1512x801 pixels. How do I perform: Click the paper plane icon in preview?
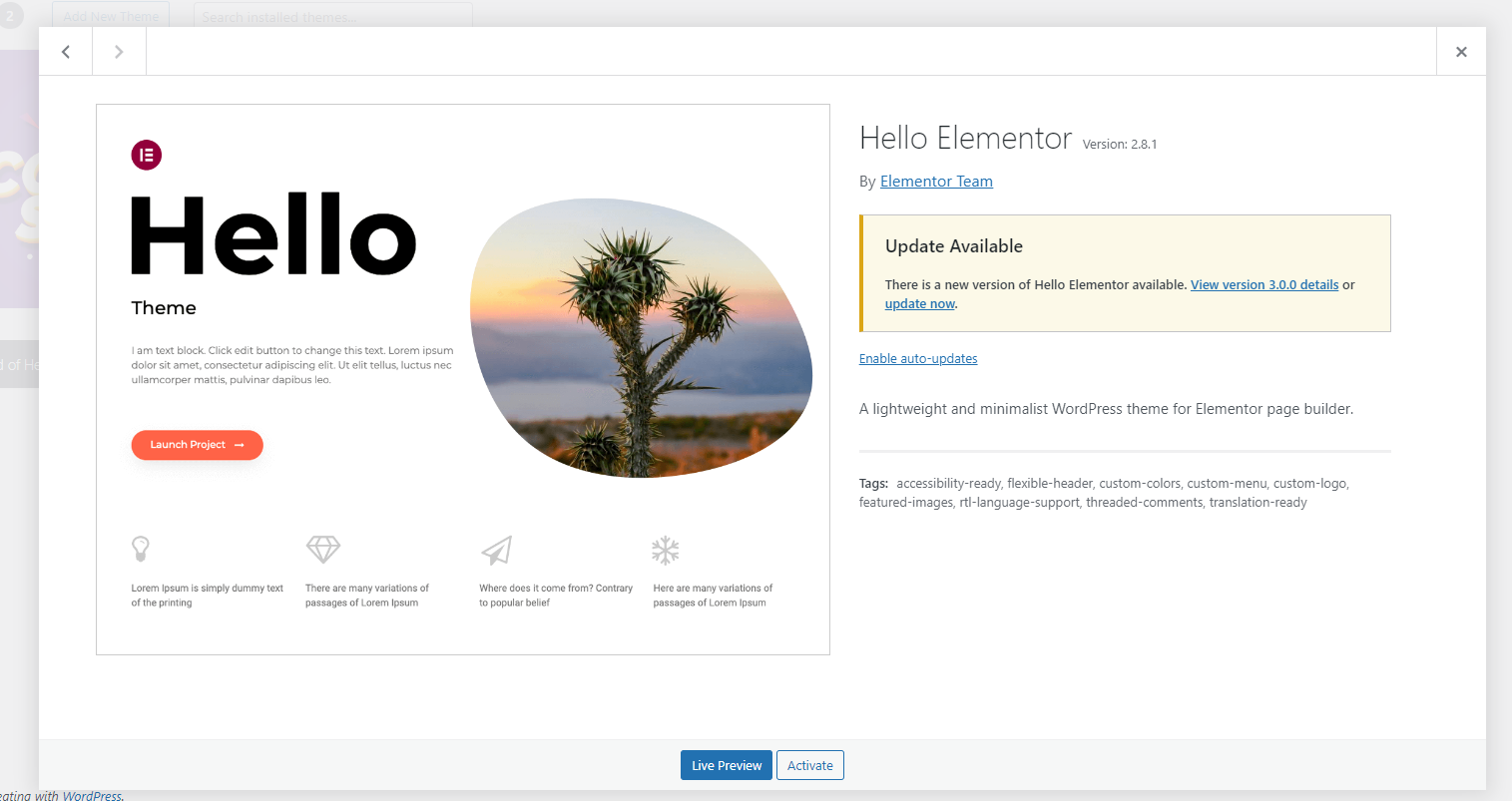(x=497, y=551)
